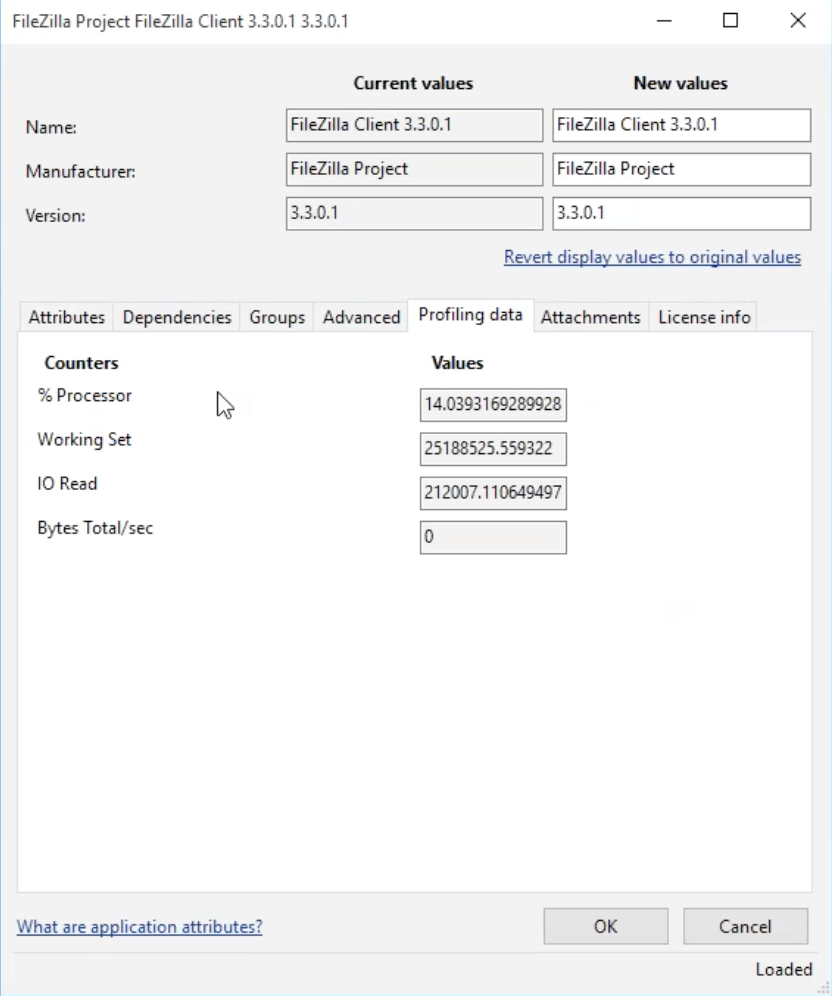This screenshot has height=996, width=832.
Task: Switch to the Attributes tab
Action: (67, 317)
